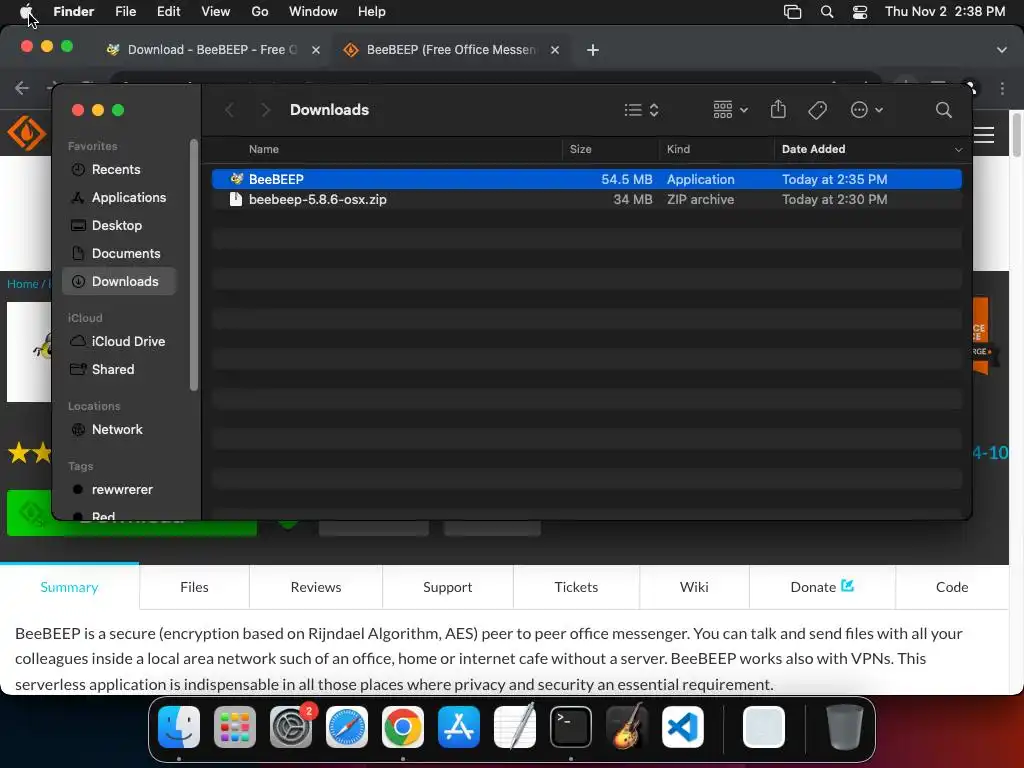Open a new browser tab

(x=593, y=50)
